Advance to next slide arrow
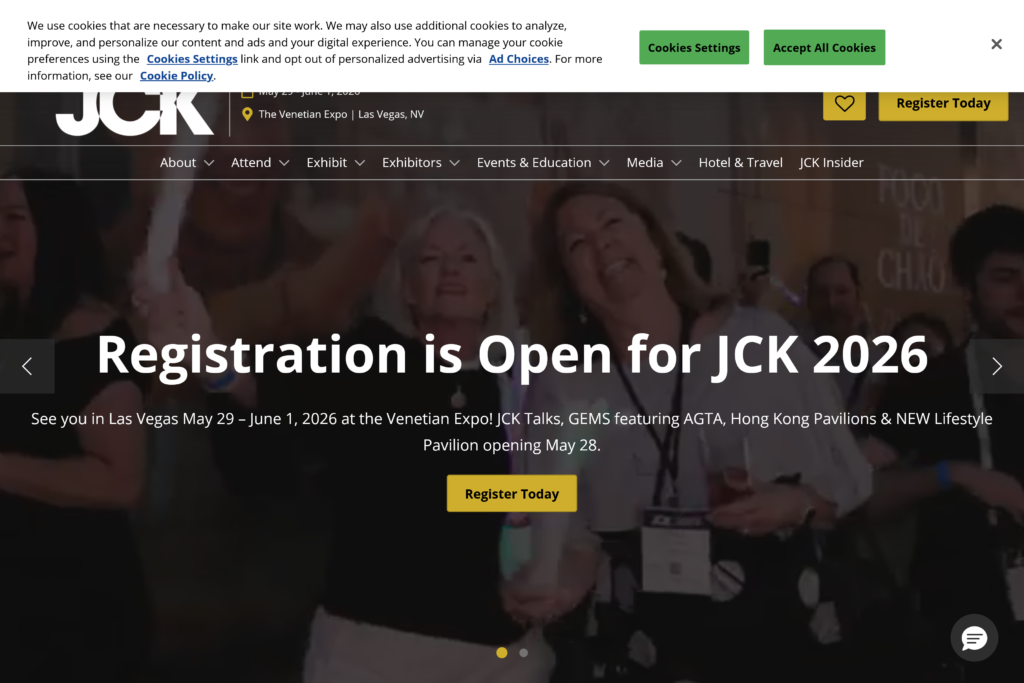 997,366
